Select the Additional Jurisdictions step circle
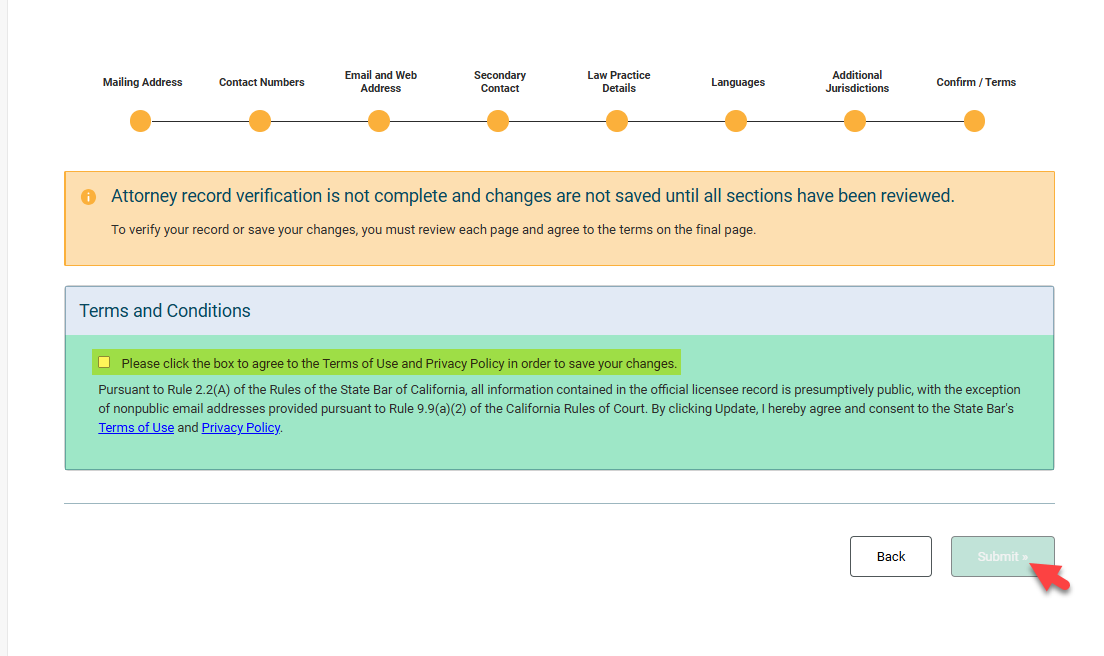This screenshot has height=656, width=1104. tap(855, 121)
